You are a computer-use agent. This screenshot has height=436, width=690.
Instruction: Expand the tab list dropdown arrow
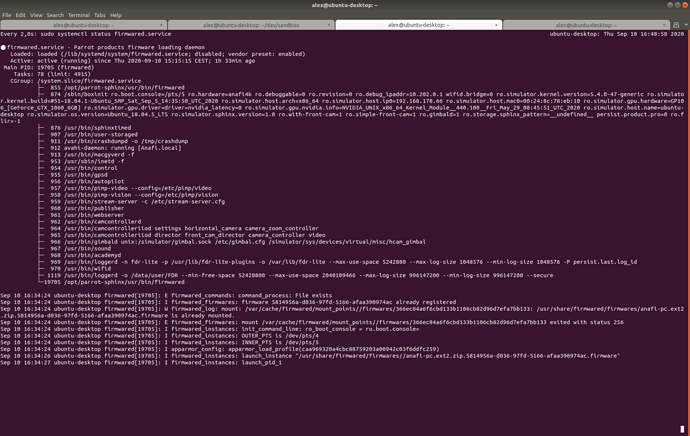tap(686, 25)
